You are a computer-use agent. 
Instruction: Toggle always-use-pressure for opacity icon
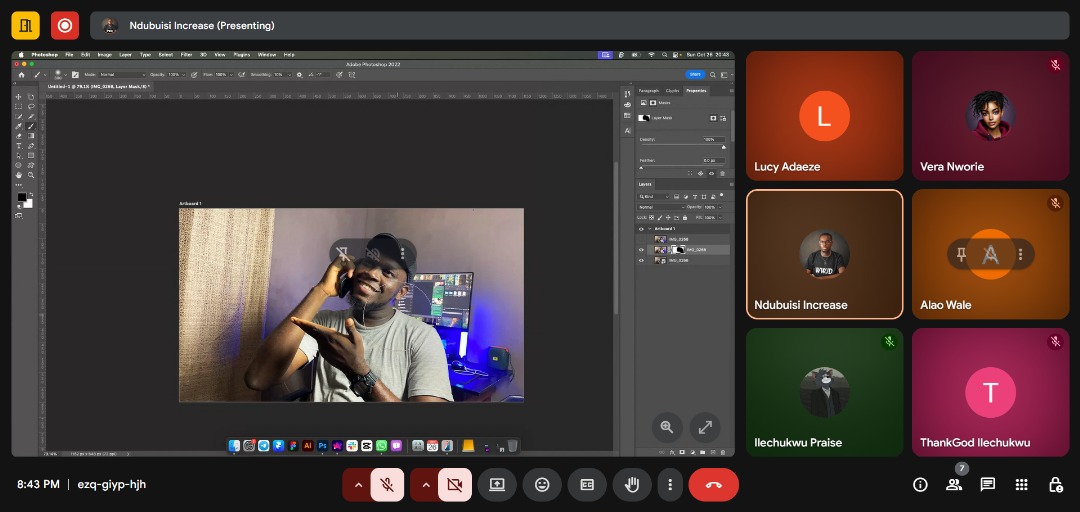(194, 74)
